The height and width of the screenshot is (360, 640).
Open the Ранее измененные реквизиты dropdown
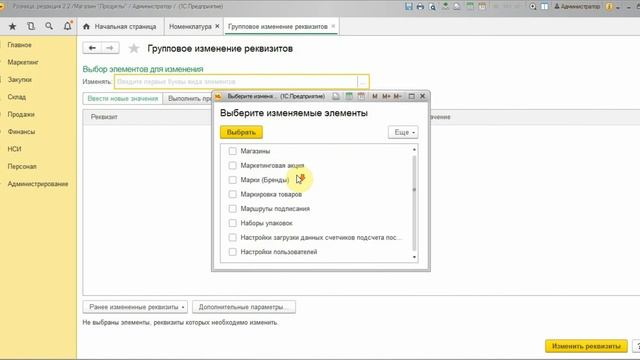[x=136, y=307]
